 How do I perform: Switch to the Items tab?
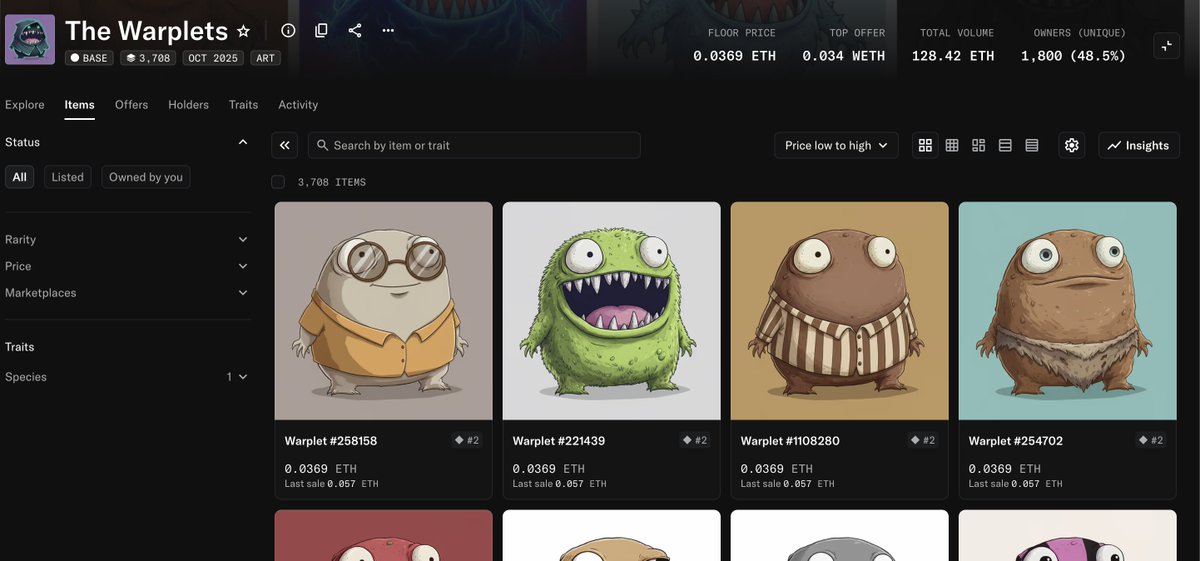(80, 104)
